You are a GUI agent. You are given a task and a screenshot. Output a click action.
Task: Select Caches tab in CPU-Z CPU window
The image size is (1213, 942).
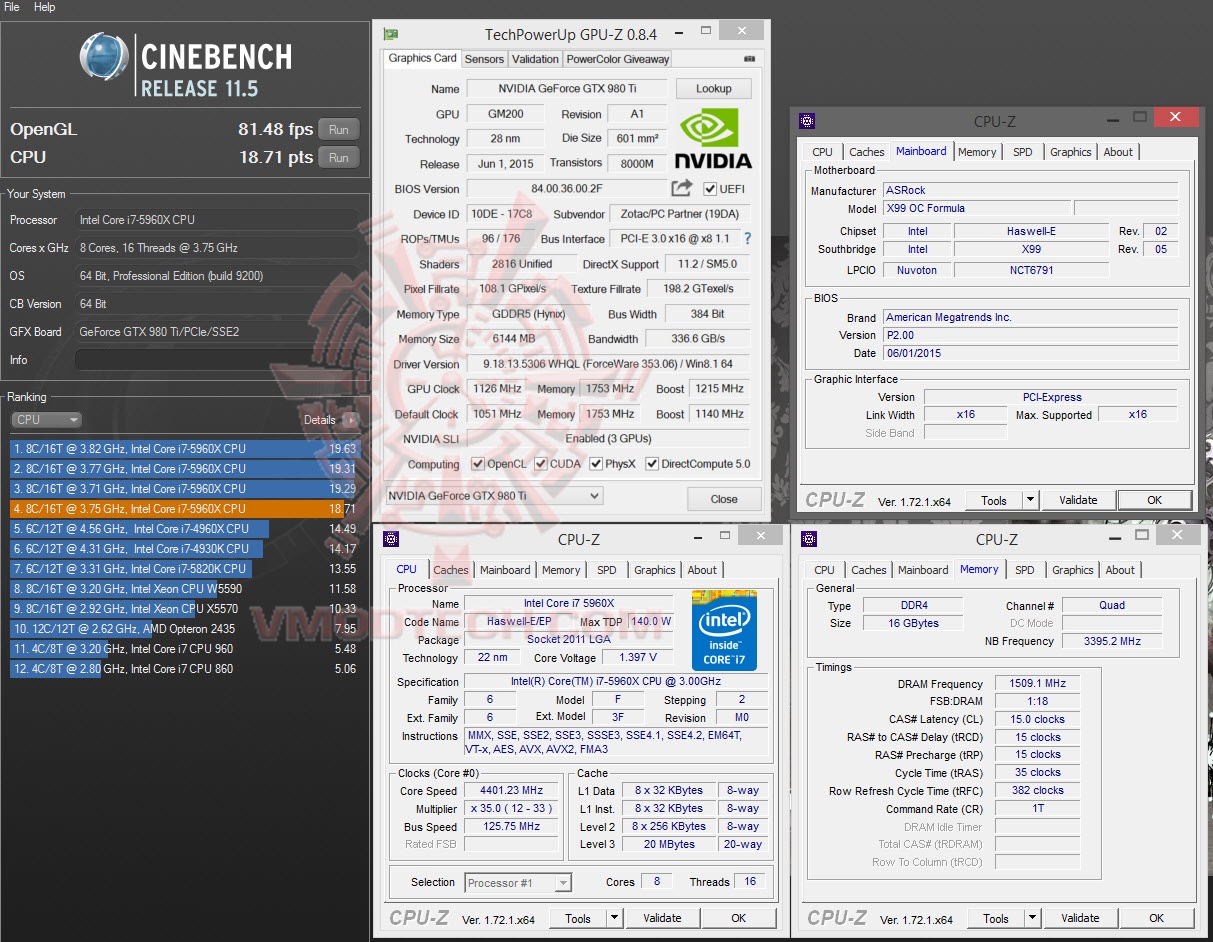tap(451, 570)
